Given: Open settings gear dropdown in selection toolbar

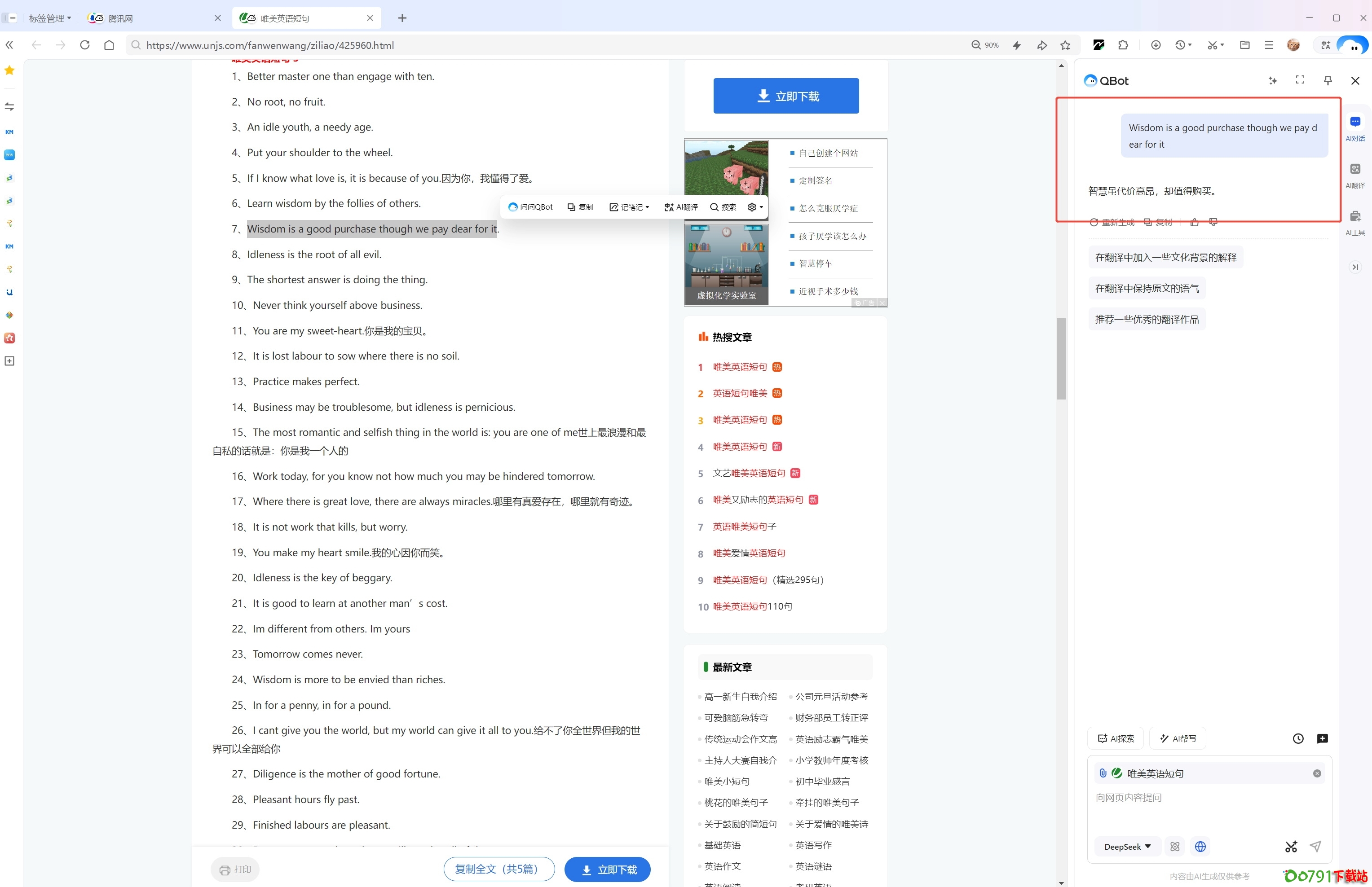Looking at the screenshot, I should coord(755,207).
